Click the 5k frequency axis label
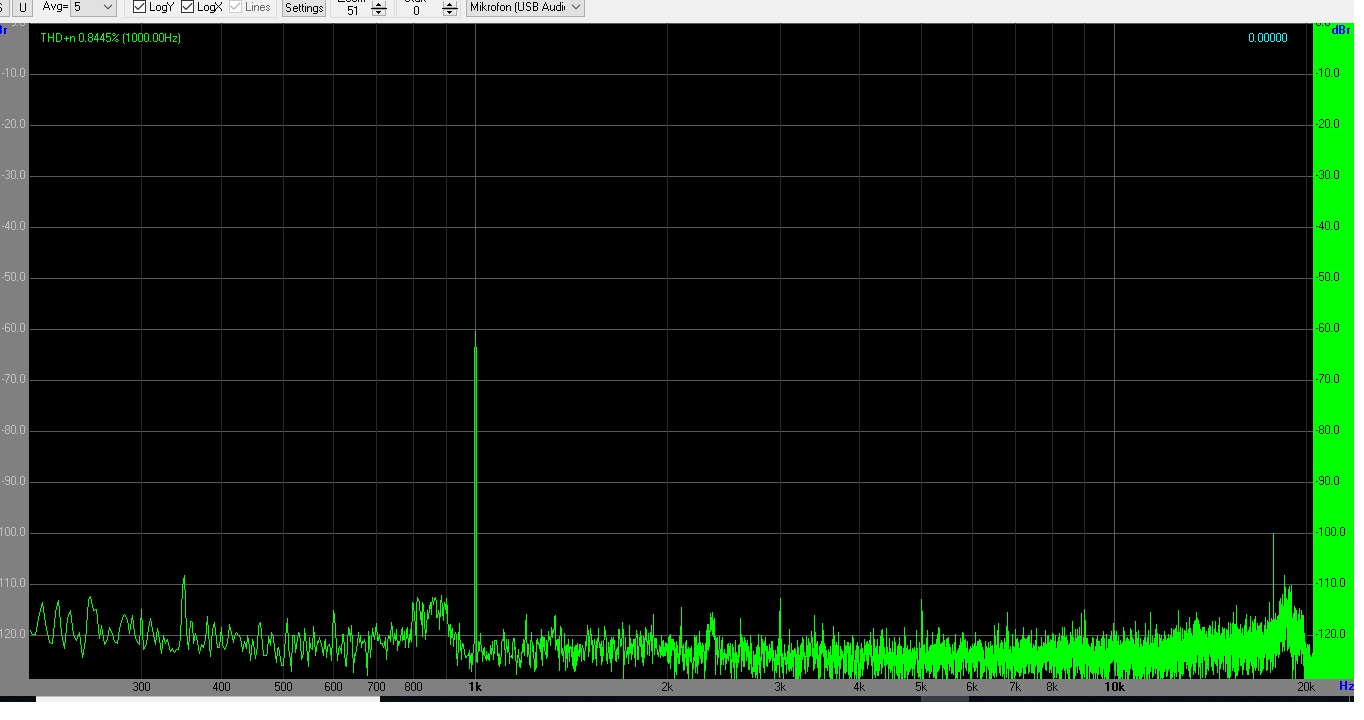The image size is (1364, 720). coord(921,687)
